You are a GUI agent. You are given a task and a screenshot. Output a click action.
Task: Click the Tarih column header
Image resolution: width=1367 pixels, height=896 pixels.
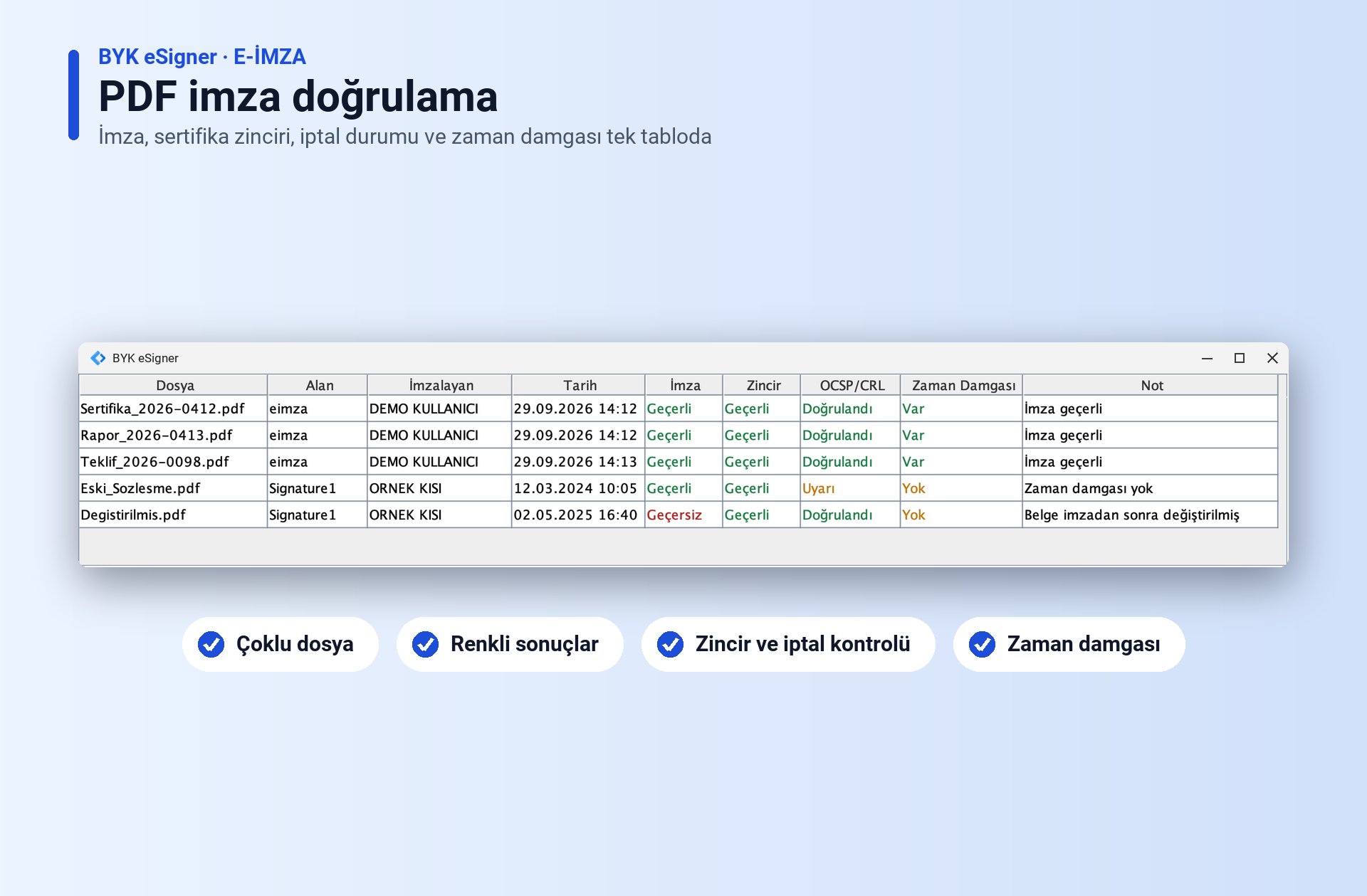point(578,385)
